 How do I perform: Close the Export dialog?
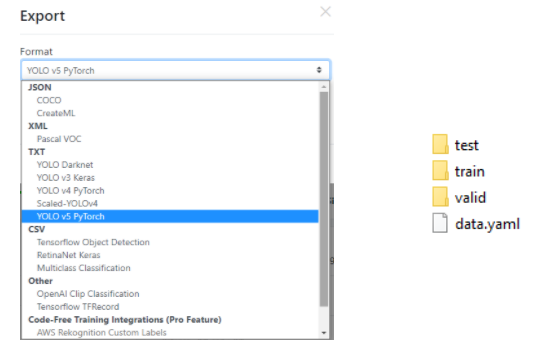[x=325, y=12]
